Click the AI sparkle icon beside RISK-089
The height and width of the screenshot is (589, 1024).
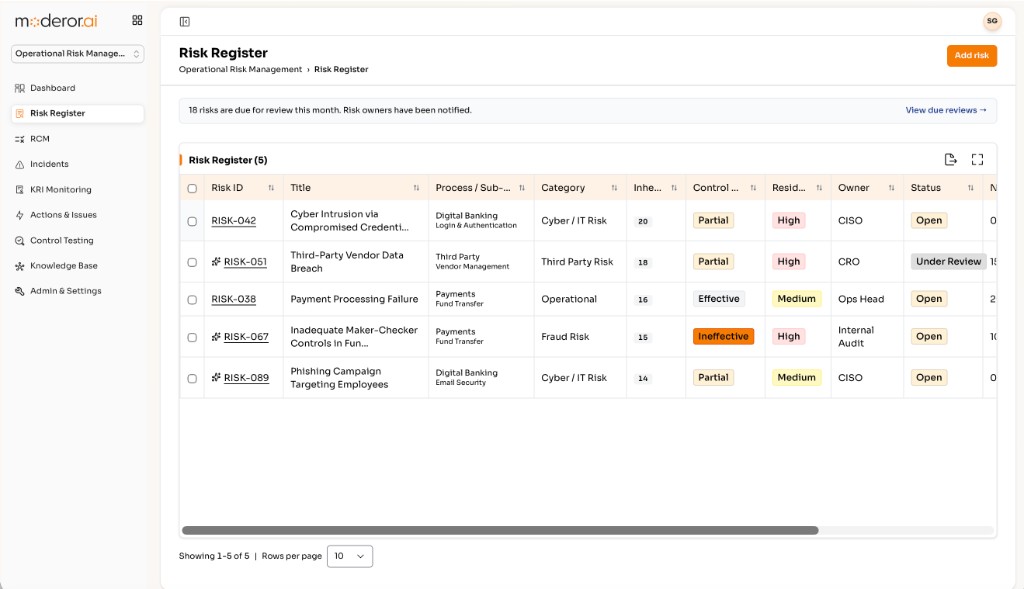coord(216,377)
